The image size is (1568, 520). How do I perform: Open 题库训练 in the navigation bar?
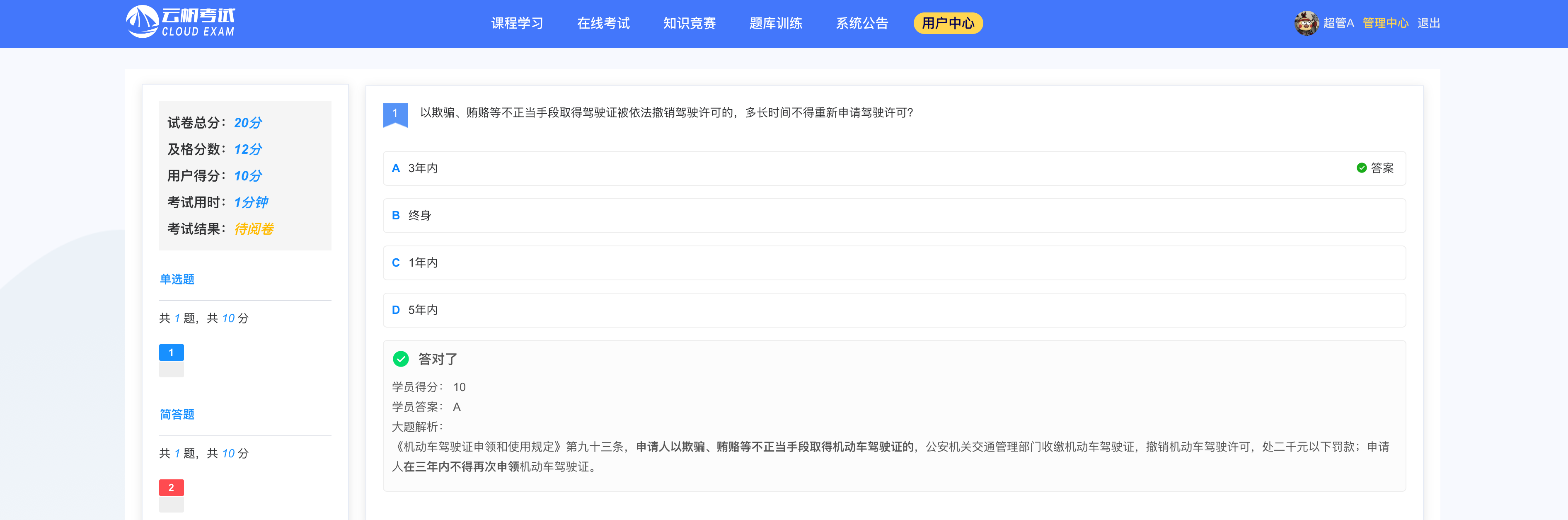tap(775, 23)
